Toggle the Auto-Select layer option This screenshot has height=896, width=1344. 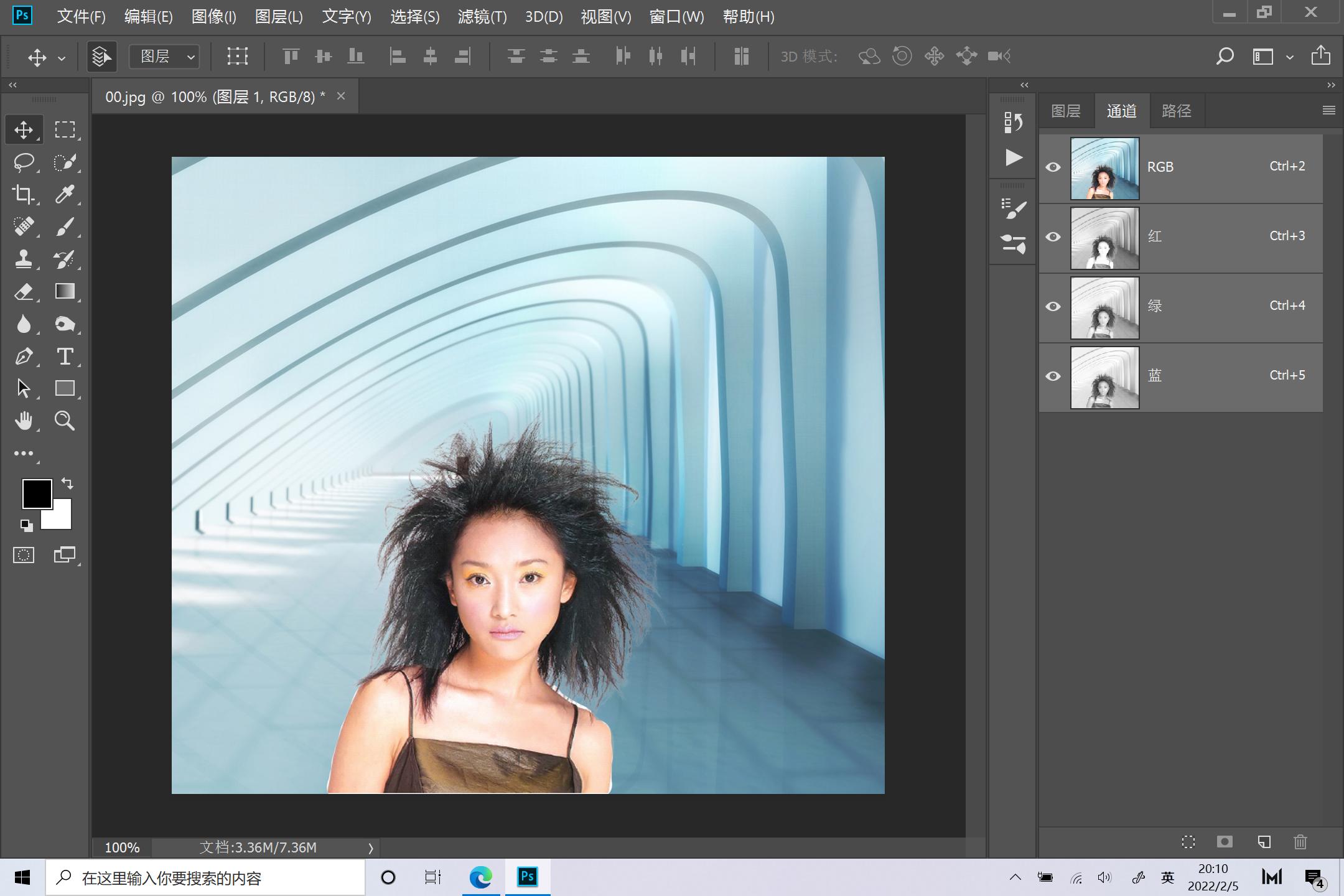pos(101,57)
